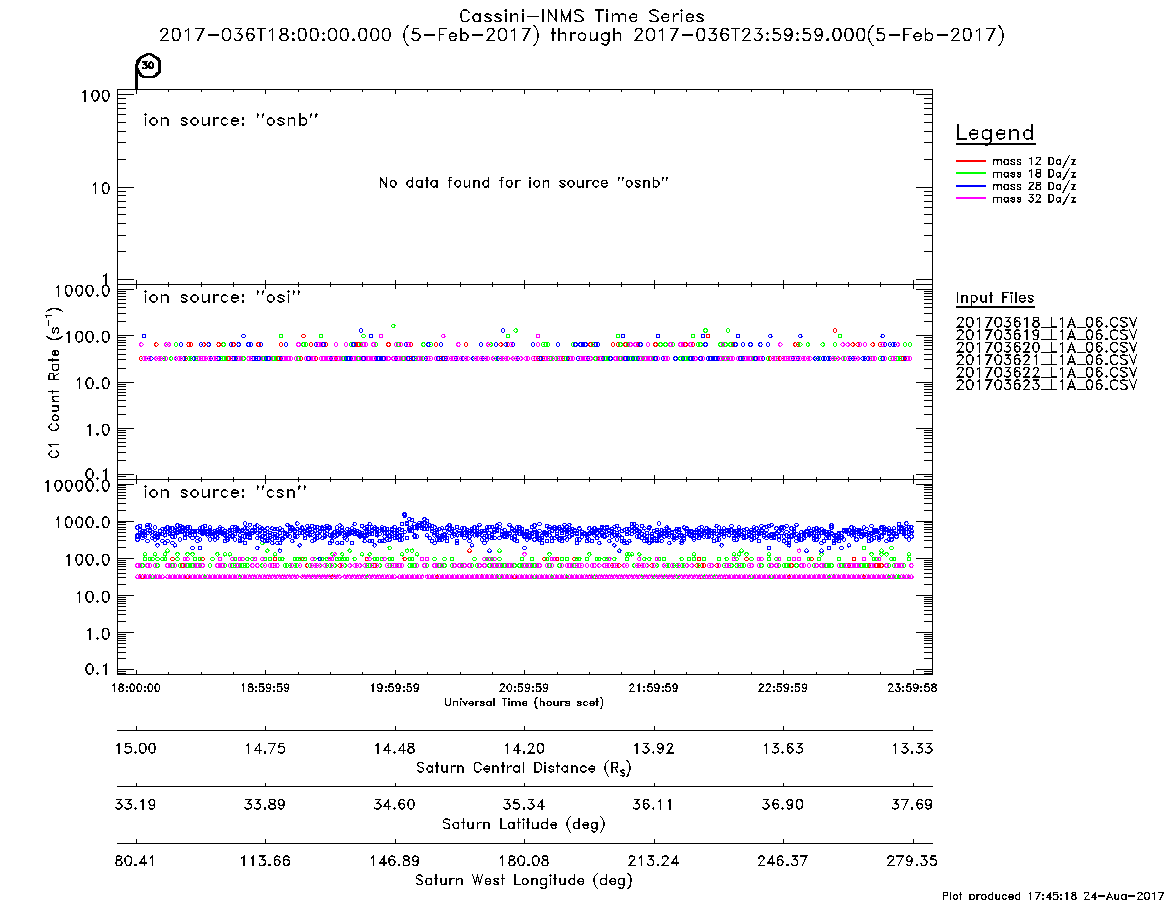Image resolution: width=1165 pixels, height=900 pixels.
Task: Click the 19:59:59 time axis tick label
Action: point(395,688)
